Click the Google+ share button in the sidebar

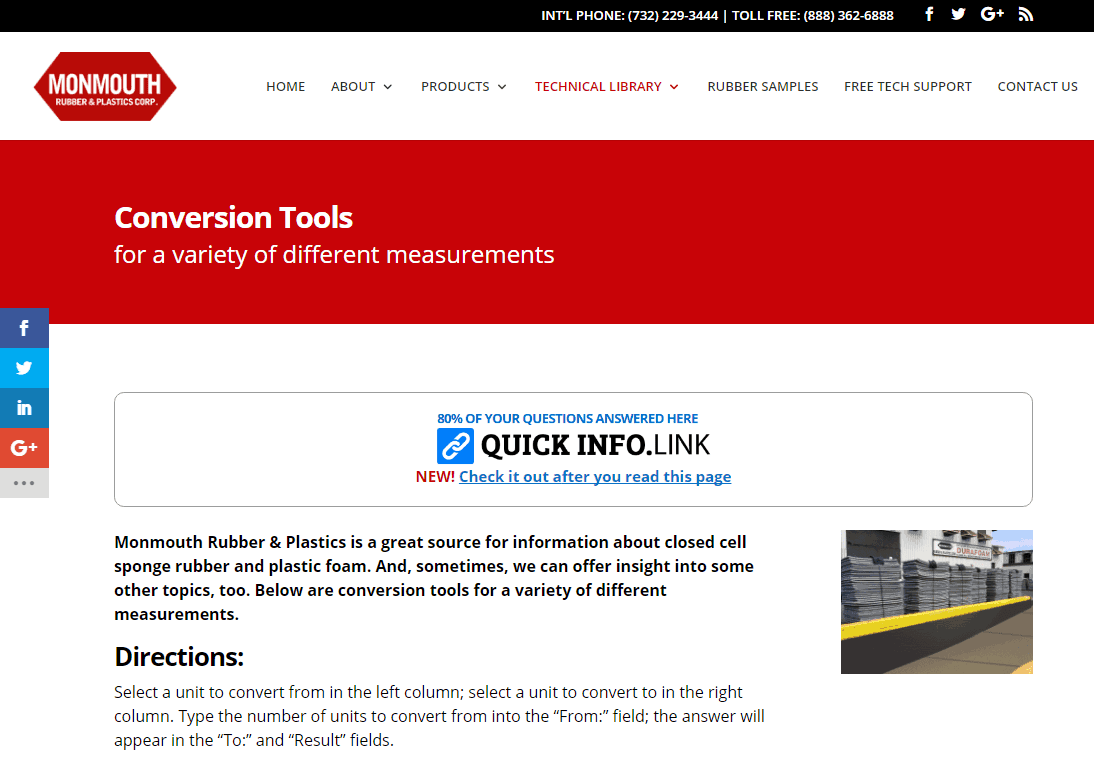(24, 447)
